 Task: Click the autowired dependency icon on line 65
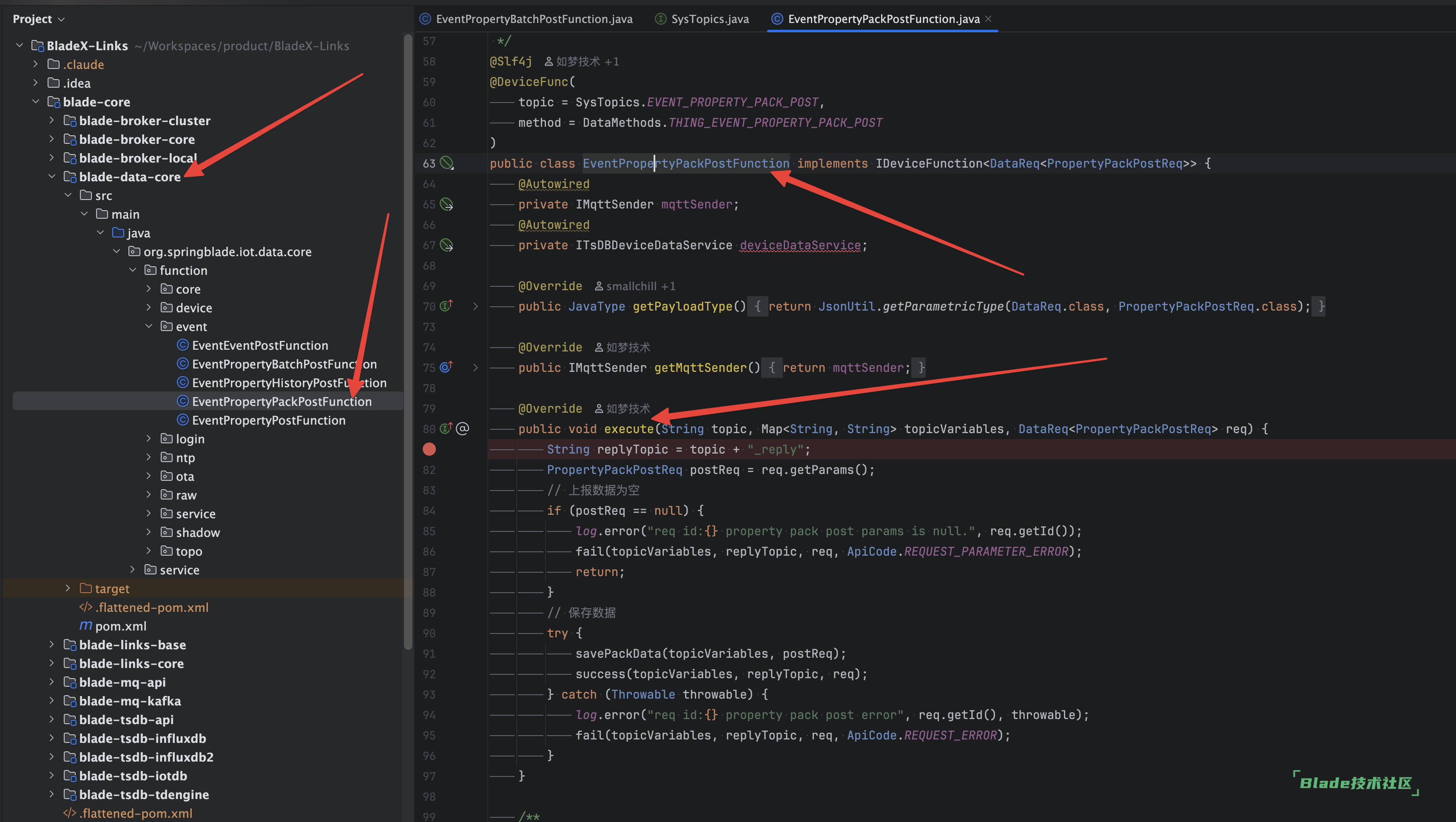(x=446, y=204)
